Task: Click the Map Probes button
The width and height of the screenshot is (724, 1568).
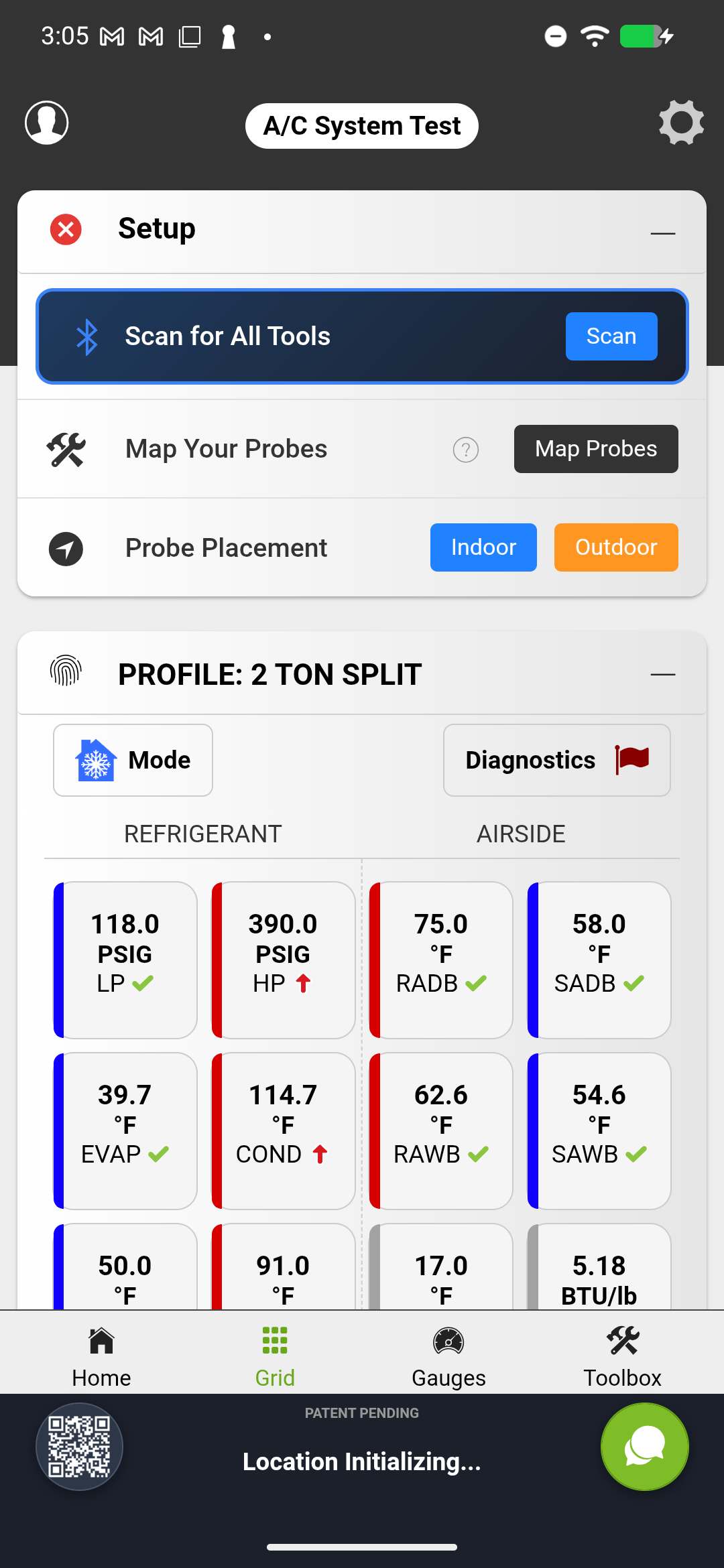Action: point(596,449)
